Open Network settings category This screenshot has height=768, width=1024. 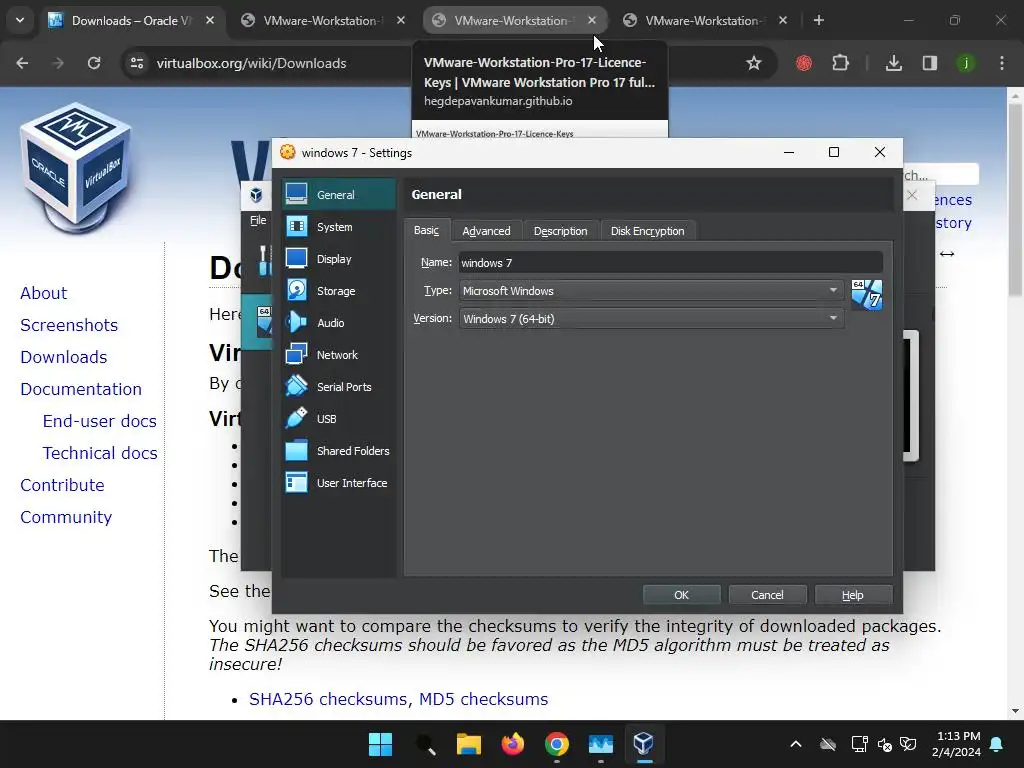[x=339, y=355]
